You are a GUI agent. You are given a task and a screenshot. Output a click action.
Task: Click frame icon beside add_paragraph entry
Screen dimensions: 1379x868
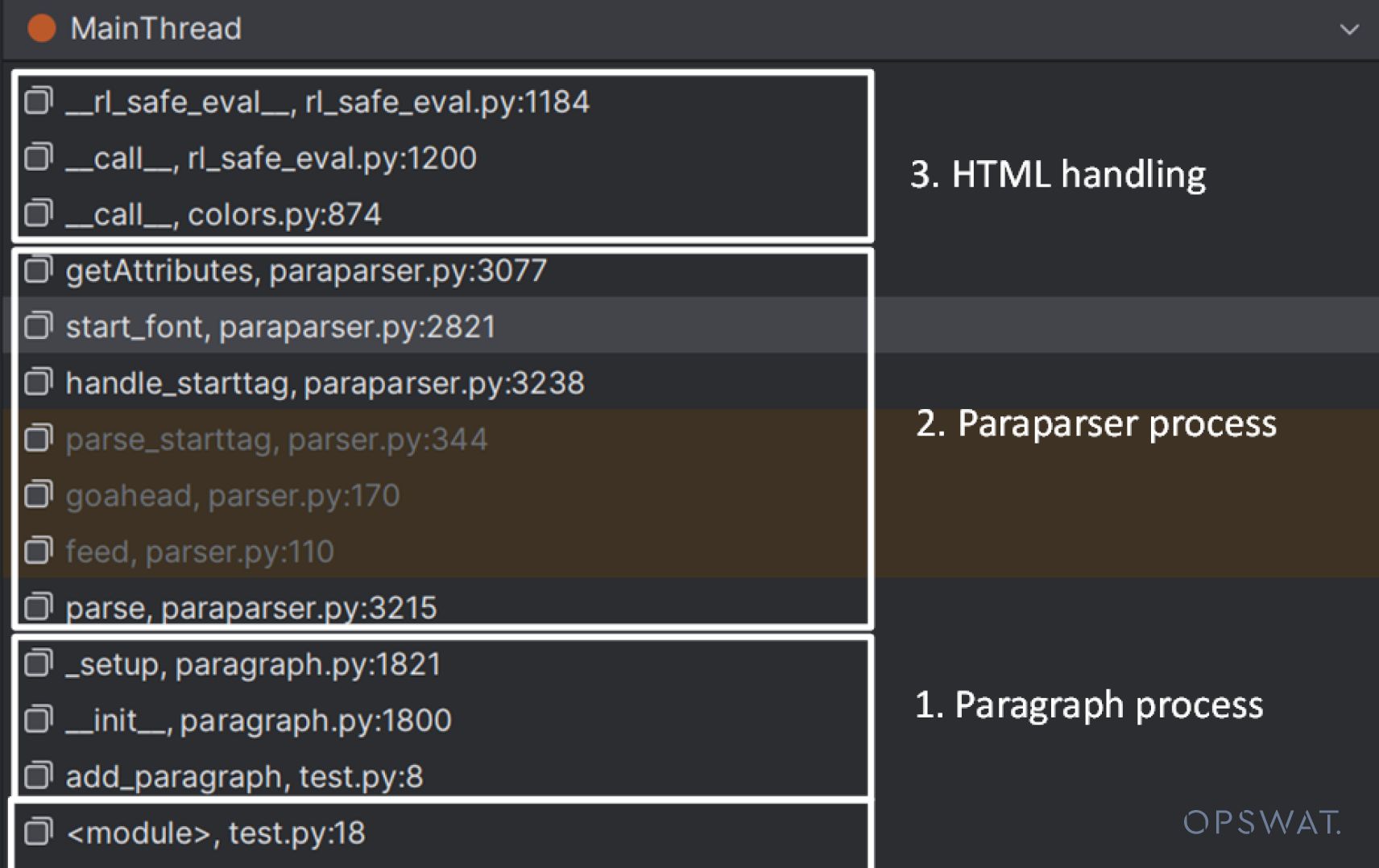pos(38,776)
